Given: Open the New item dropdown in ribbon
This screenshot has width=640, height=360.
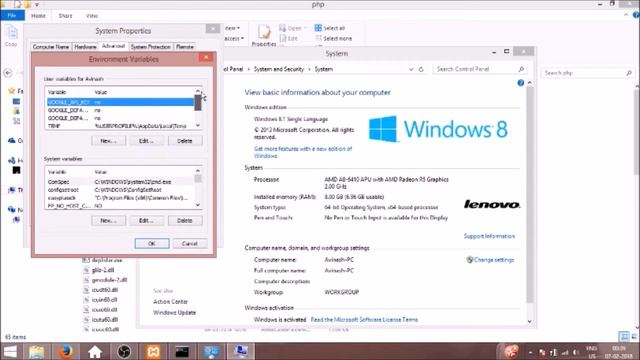Looking at the screenshot, I should pos(232,28).
